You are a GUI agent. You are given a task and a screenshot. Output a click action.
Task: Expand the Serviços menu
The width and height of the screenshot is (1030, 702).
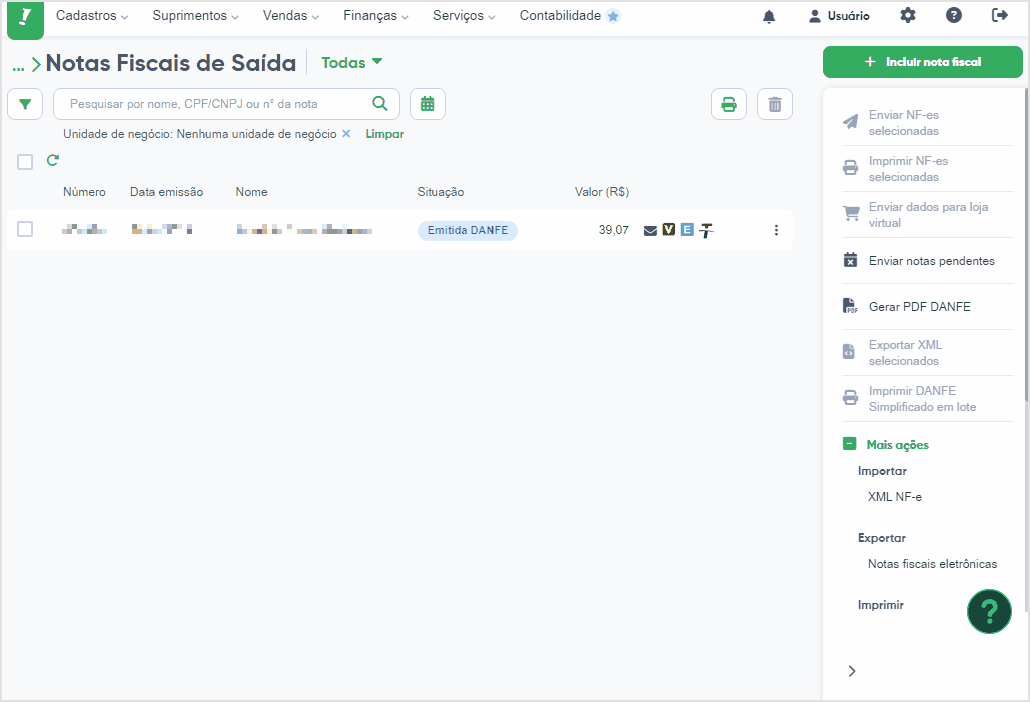coord(464,15)
